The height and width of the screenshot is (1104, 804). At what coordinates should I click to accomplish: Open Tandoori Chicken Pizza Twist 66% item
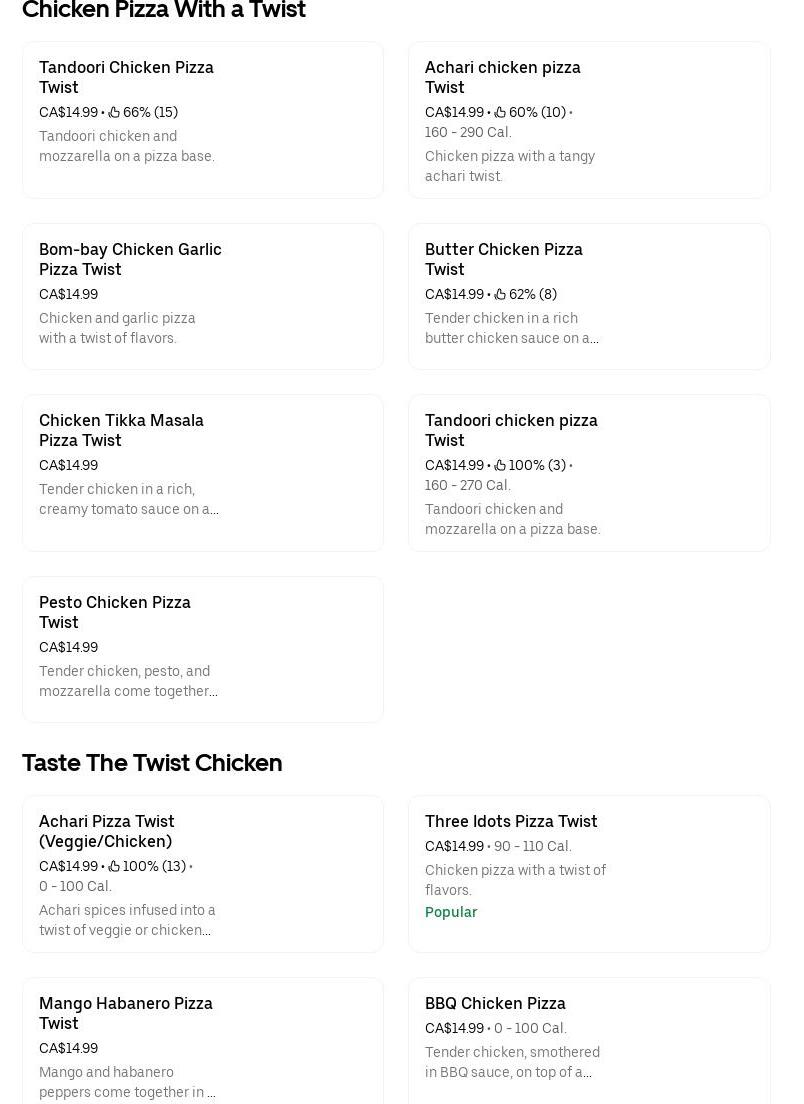[126, 77]
